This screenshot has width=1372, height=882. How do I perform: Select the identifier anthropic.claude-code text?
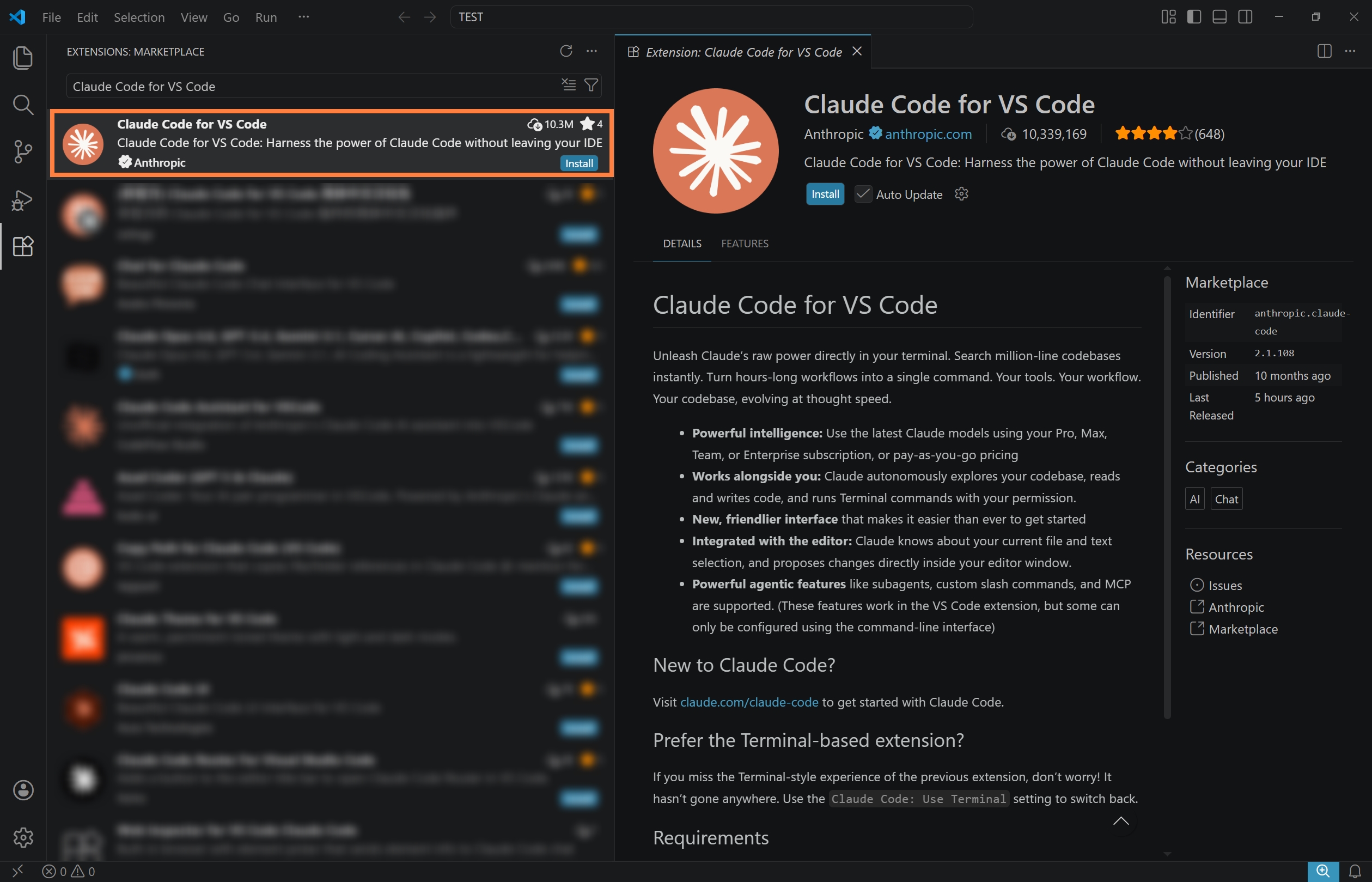tap(1302, 322)
